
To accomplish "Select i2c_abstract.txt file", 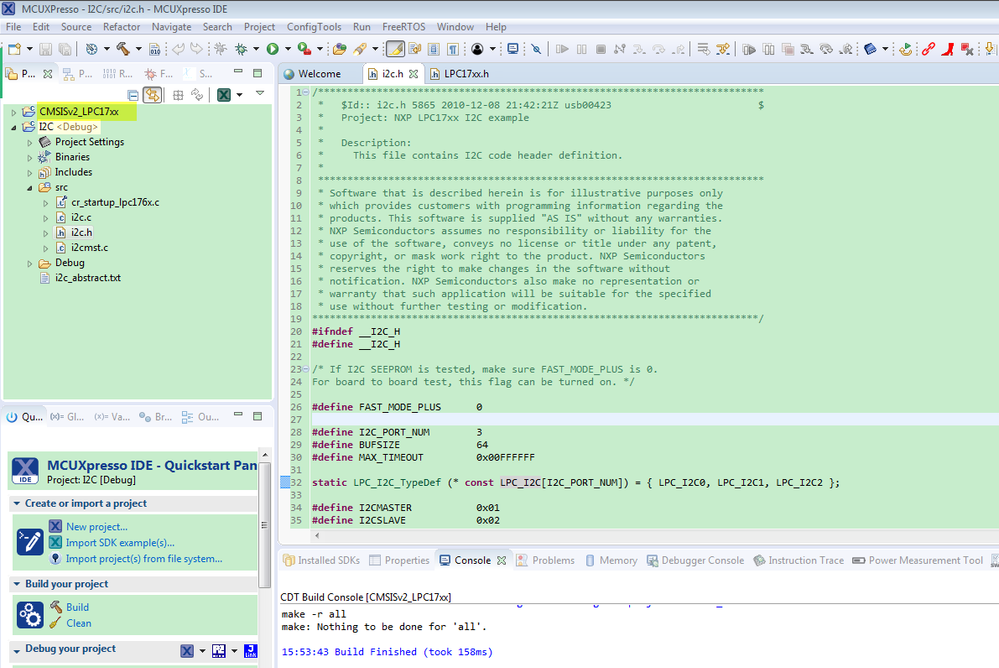I will click(88, 278).
